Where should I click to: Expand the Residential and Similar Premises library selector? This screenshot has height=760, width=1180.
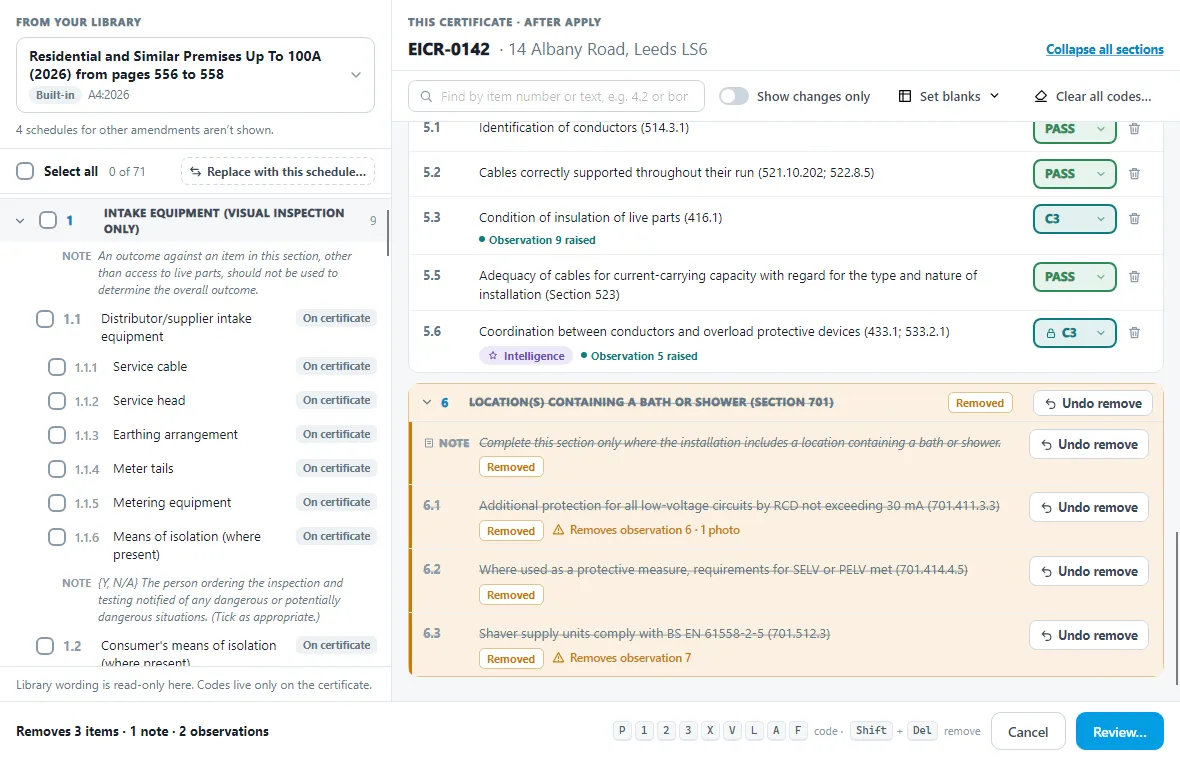(195, 74)
